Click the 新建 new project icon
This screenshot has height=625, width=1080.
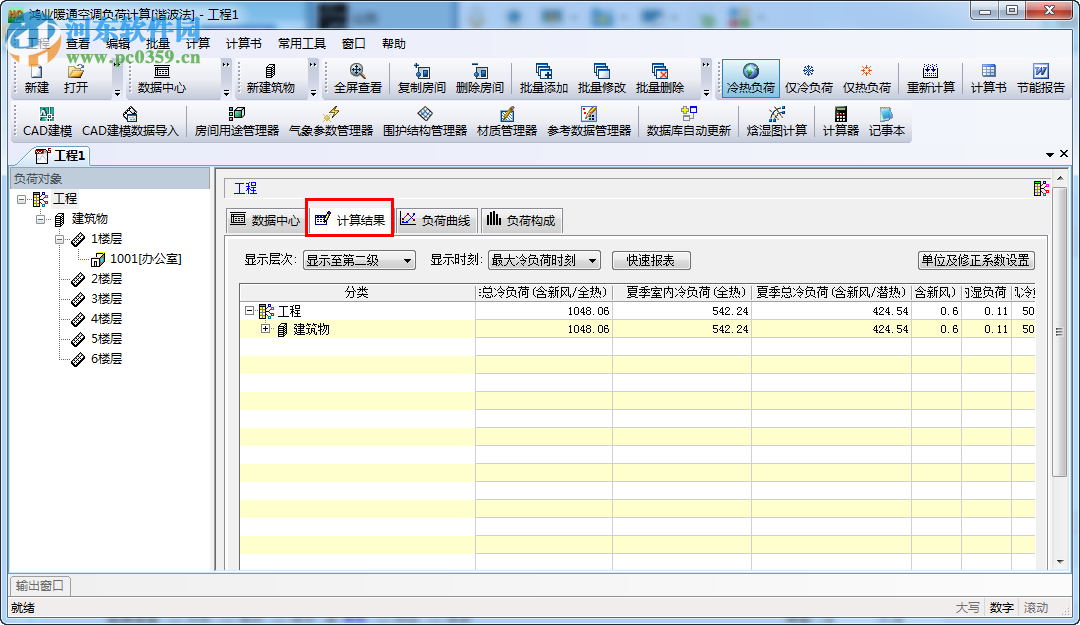(x=37, y=79)
